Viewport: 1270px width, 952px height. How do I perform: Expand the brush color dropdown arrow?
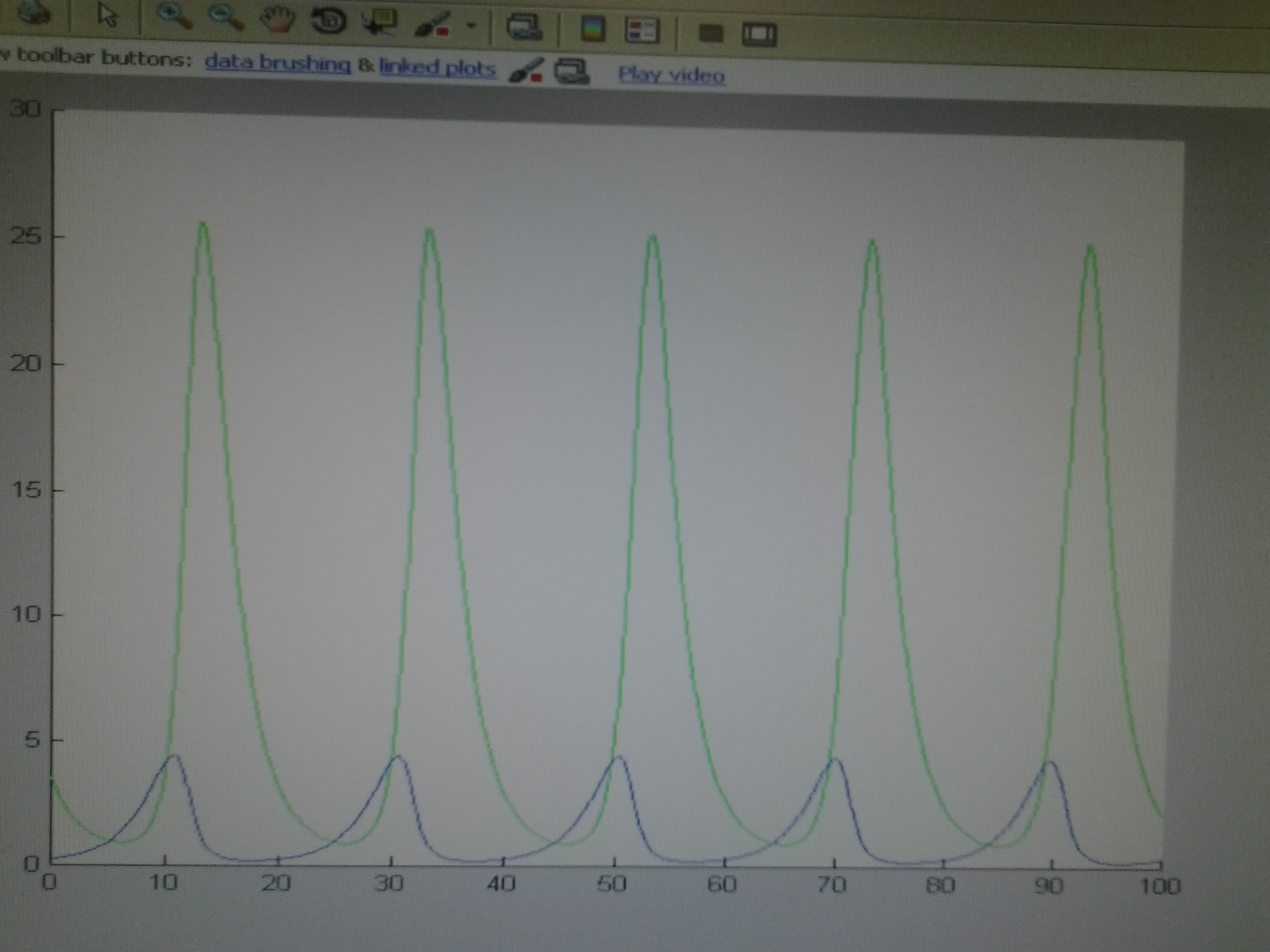point(471,26)
